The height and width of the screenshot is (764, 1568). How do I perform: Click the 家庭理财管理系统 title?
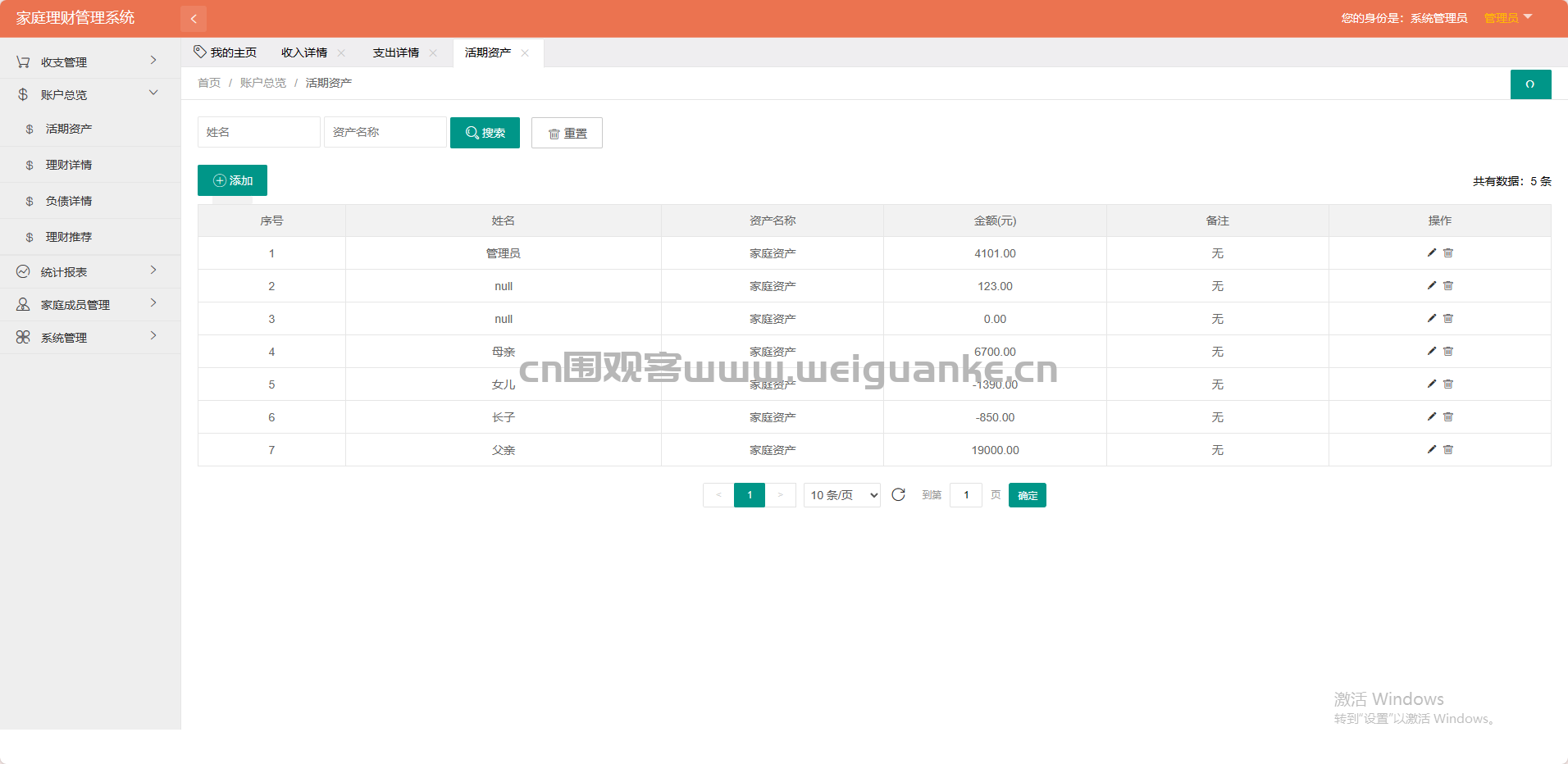[75, 18]
